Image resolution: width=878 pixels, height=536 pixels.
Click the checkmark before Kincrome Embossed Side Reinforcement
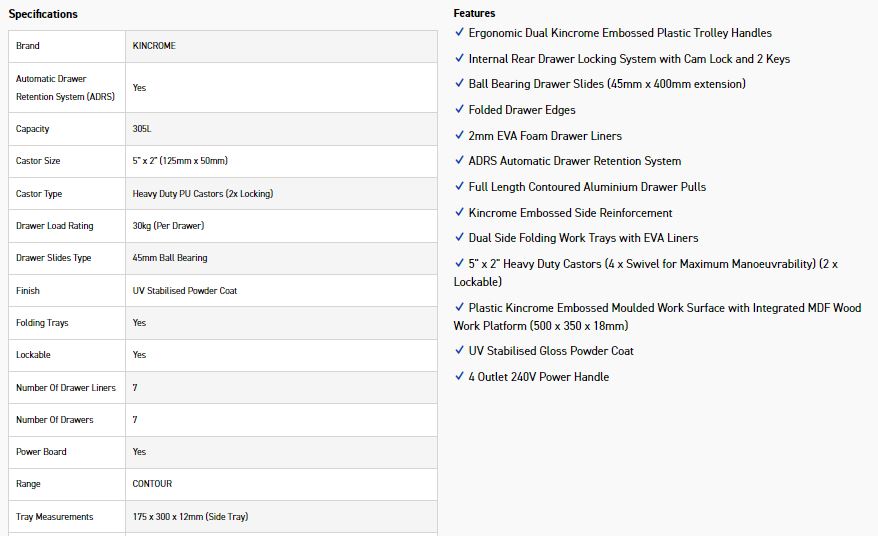point(459,212)
